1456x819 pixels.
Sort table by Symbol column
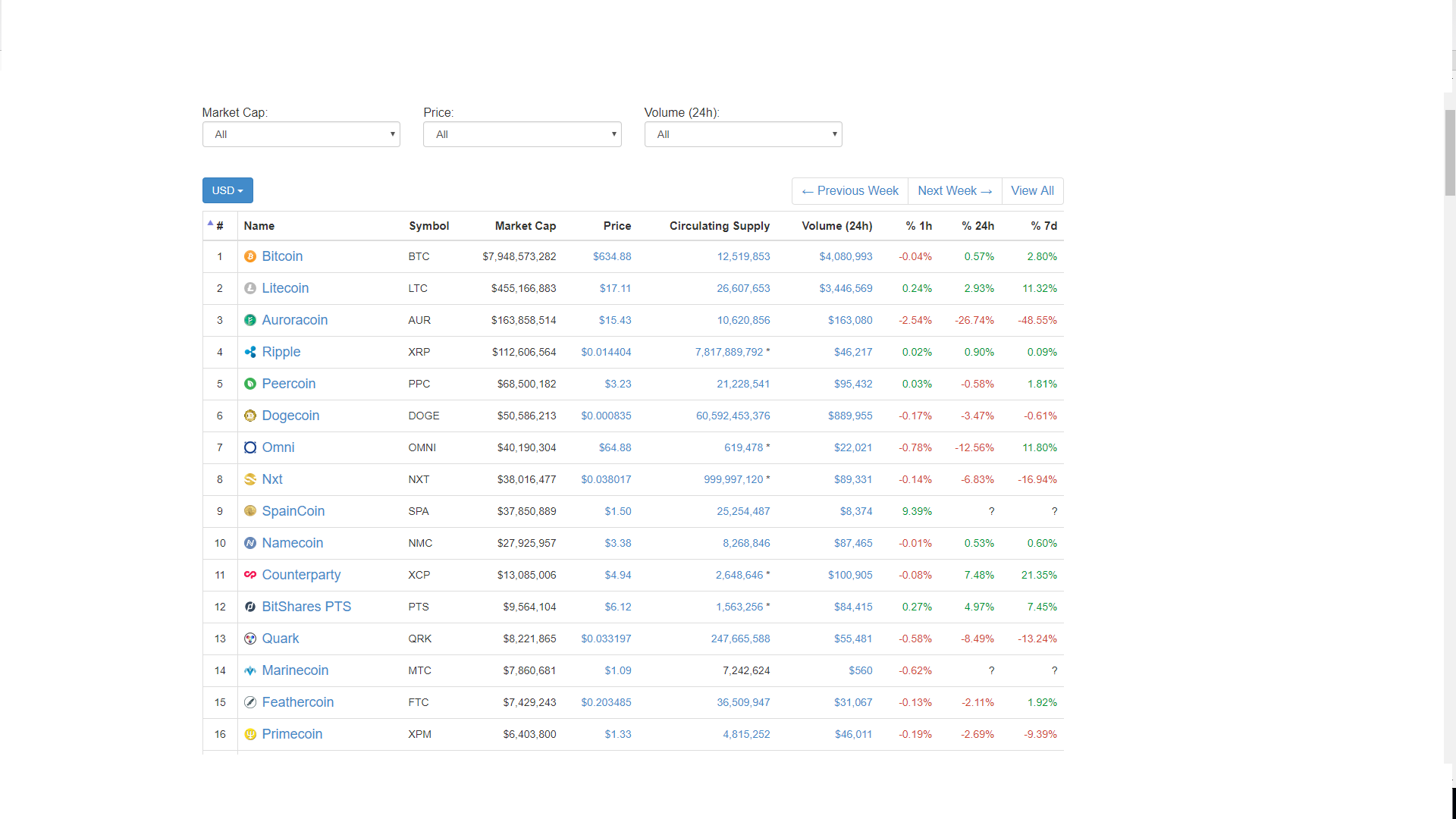tap(429, 226)
